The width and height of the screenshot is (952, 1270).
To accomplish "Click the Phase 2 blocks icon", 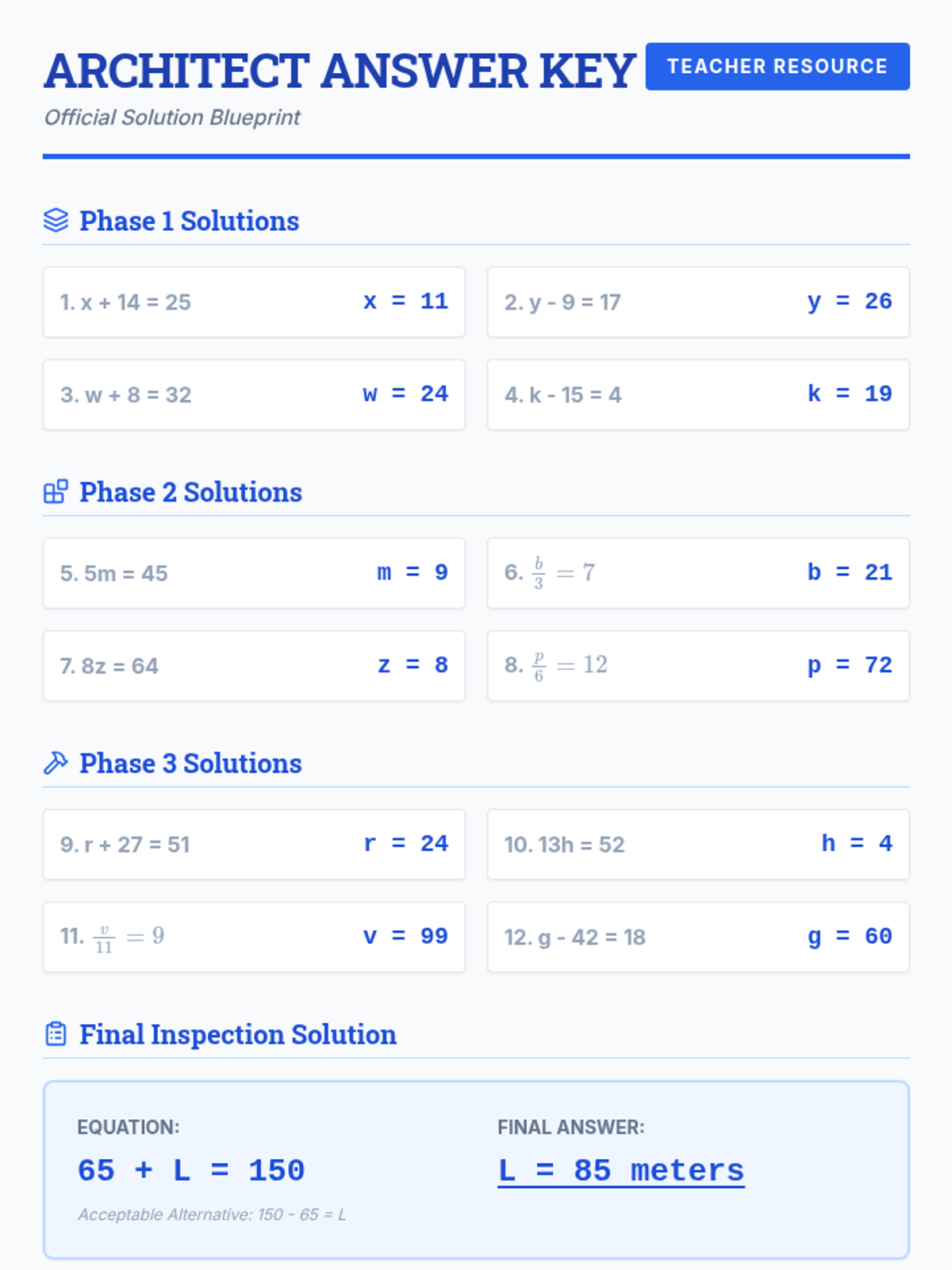I will 56,492.
